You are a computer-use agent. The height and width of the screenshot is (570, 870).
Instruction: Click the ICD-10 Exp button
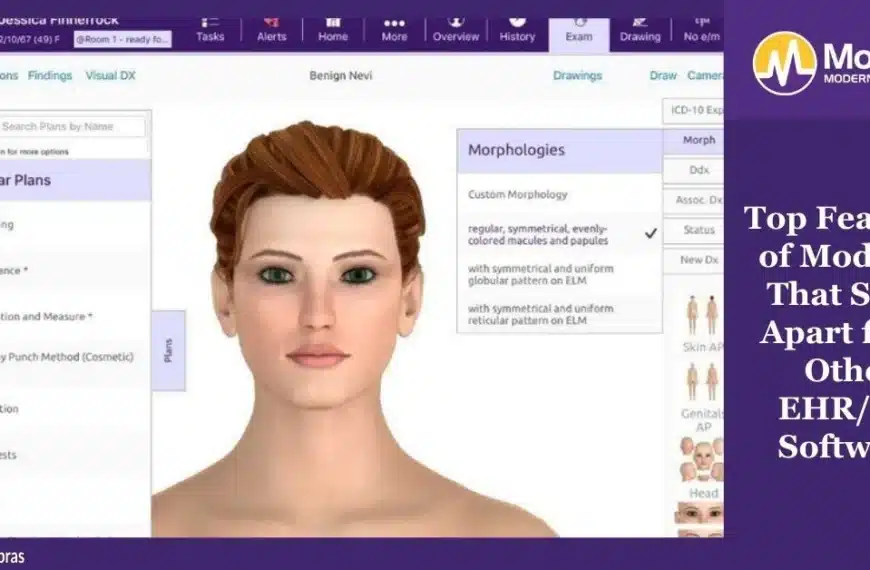pyautogui.click(x=694, y=110)
